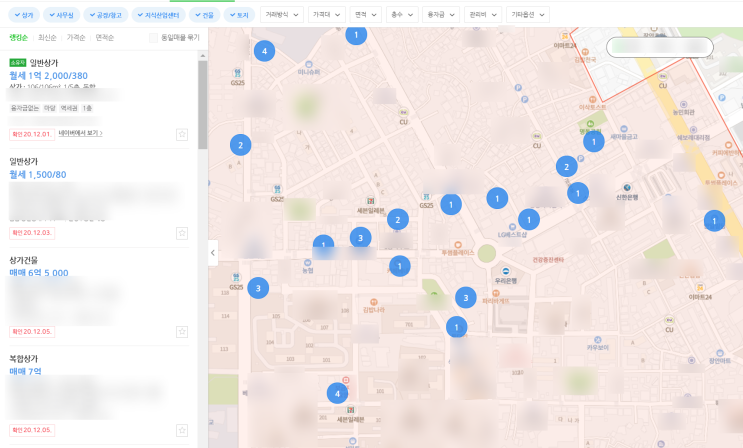
Task: Click the 농민회관 map icon
Action: pos(683,104)
